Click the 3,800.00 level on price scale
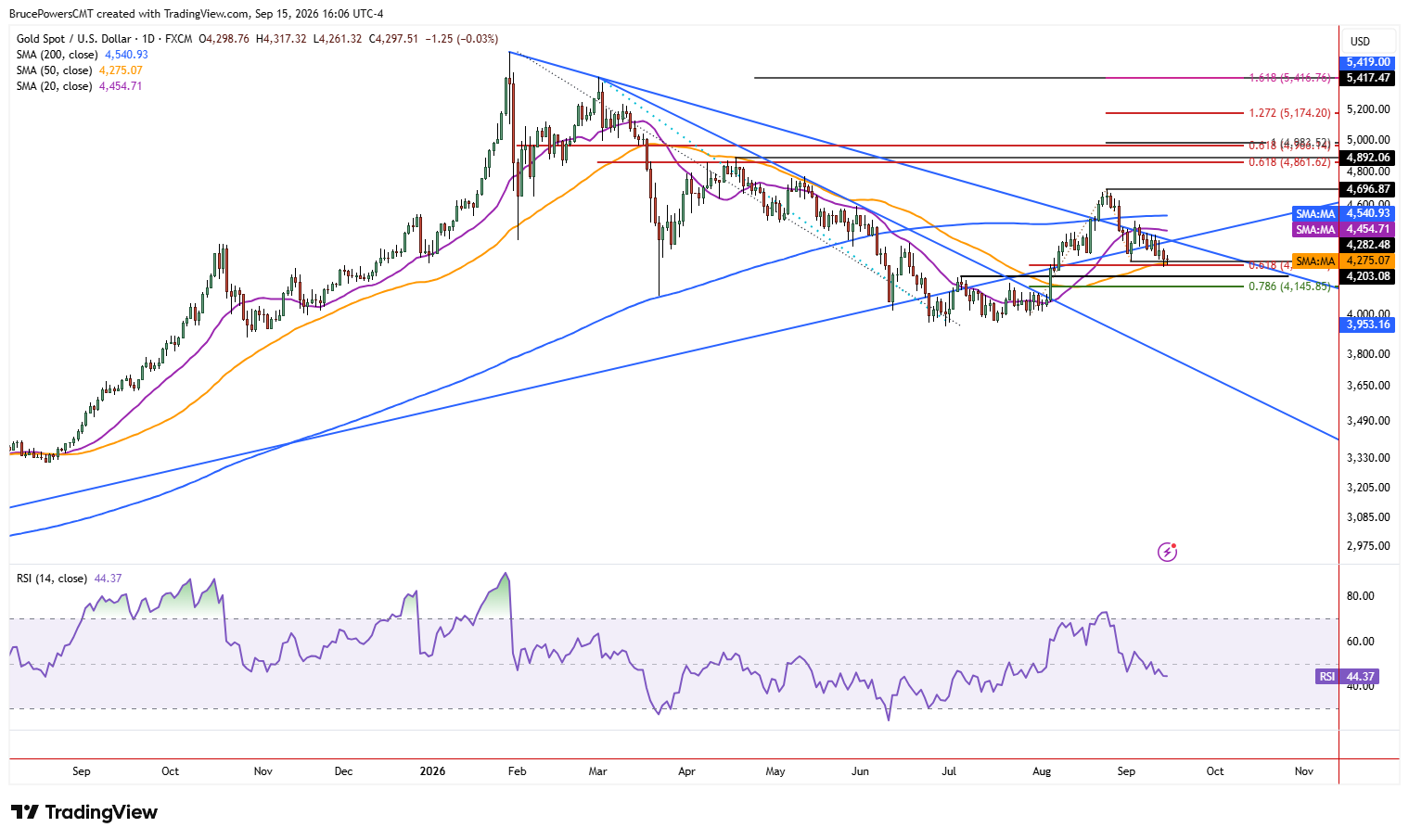The height and width of the screenshot is (840, 1409). tap(1368, 354)
